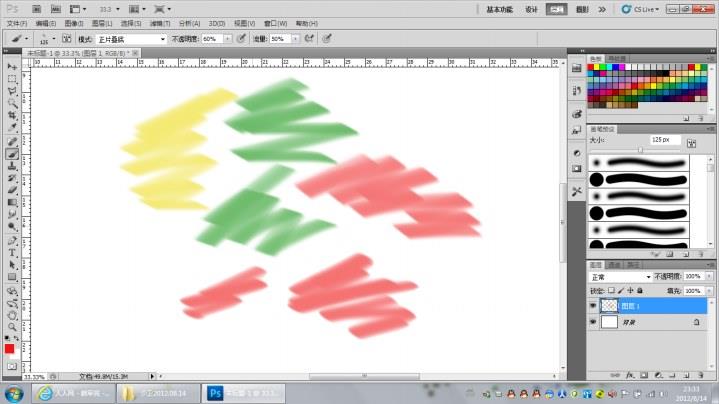The image size is (719, 404).
Task: Open the brush panel toggle icon
Action: [65, 38]
